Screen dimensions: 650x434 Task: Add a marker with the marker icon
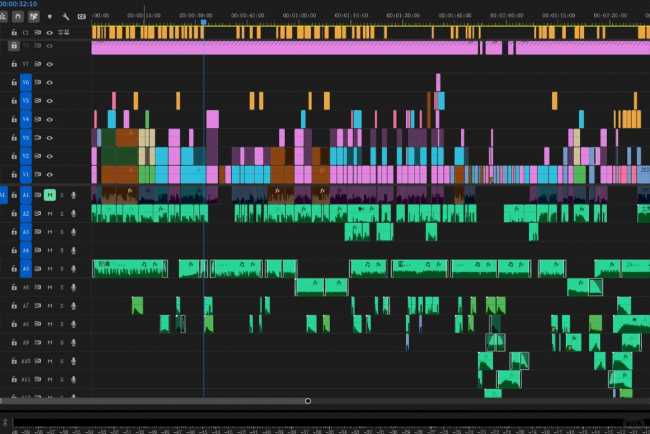click(50, 17)
